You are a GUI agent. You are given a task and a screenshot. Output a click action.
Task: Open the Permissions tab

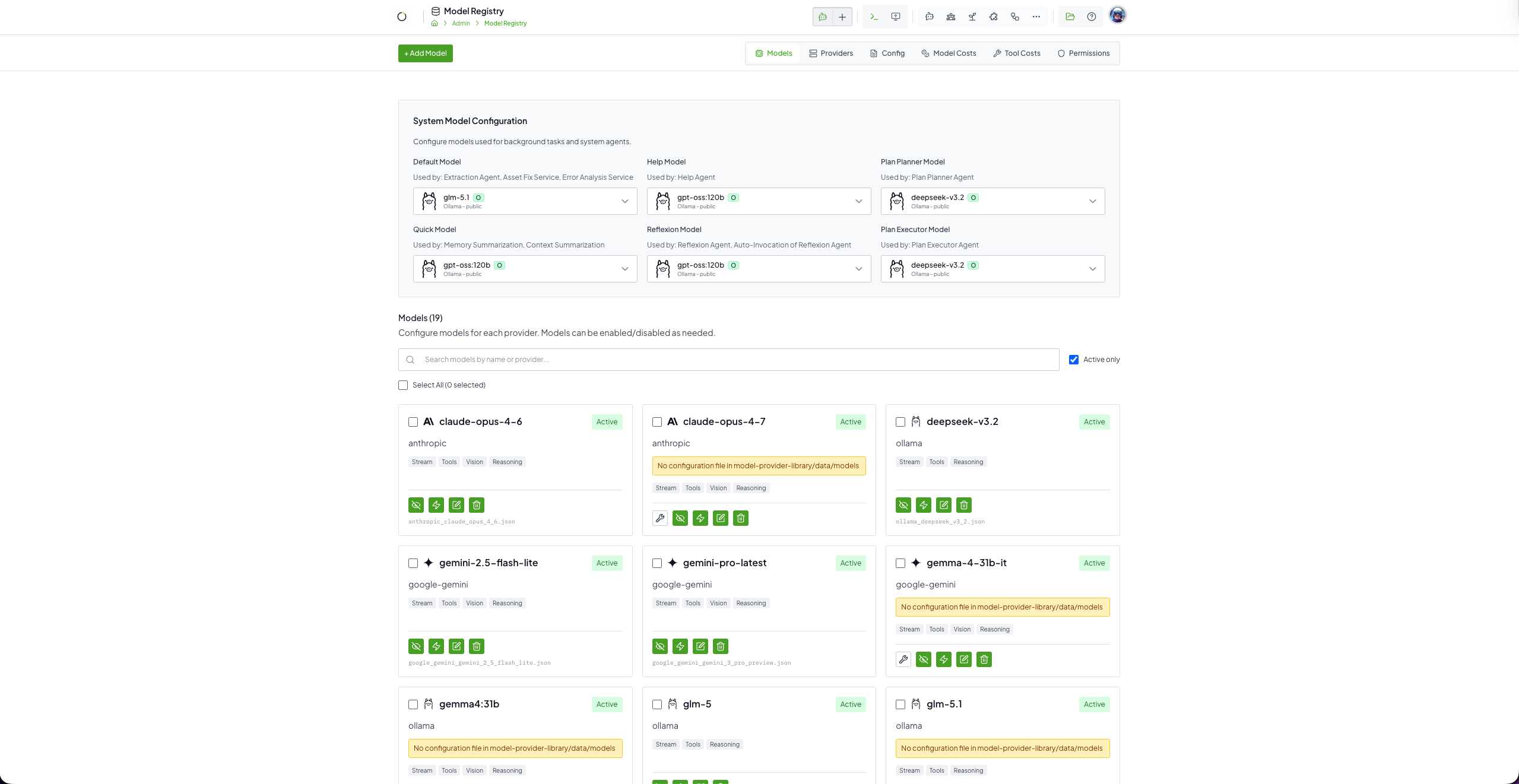pyautogui.click(x=1083, y=53)
